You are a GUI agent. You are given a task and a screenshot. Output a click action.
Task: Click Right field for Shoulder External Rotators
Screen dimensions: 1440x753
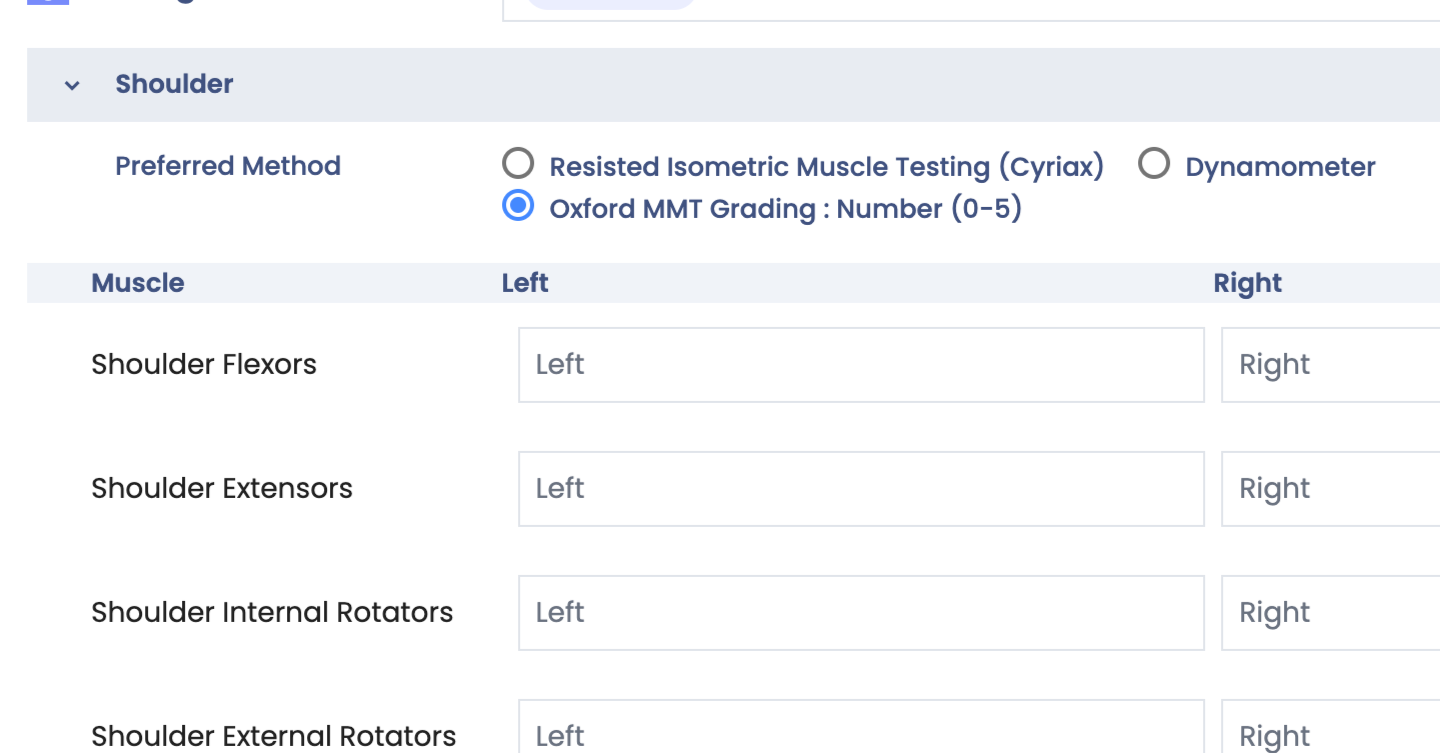pos(1330,731)
